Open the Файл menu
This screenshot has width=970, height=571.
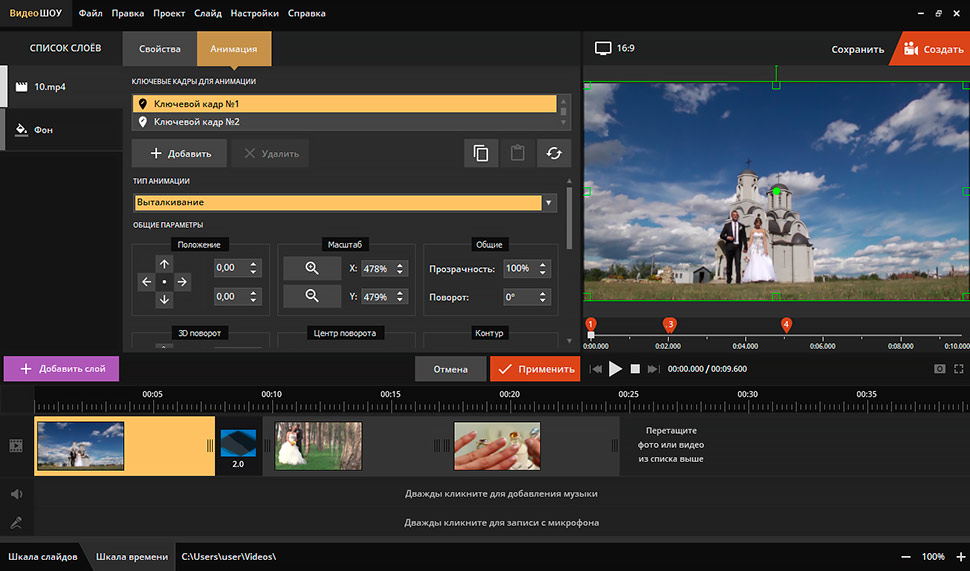[90, 13]
